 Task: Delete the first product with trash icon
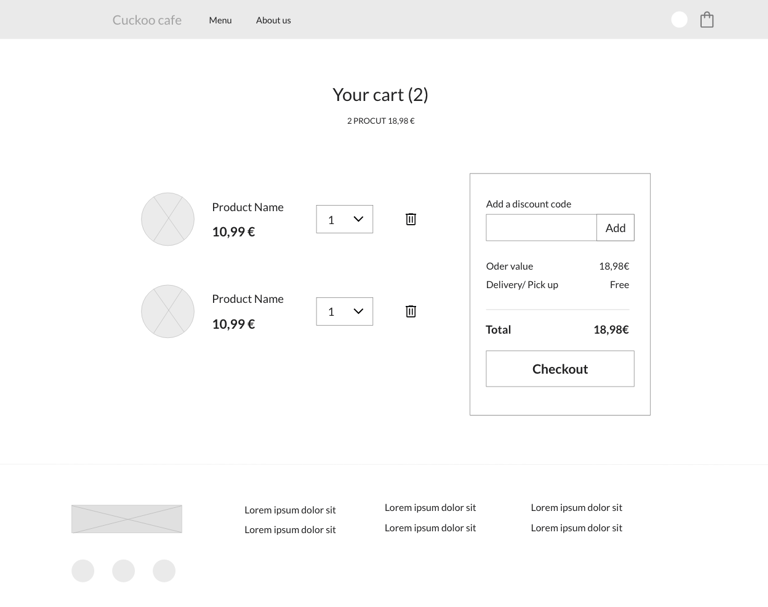[x=410, y=219]
